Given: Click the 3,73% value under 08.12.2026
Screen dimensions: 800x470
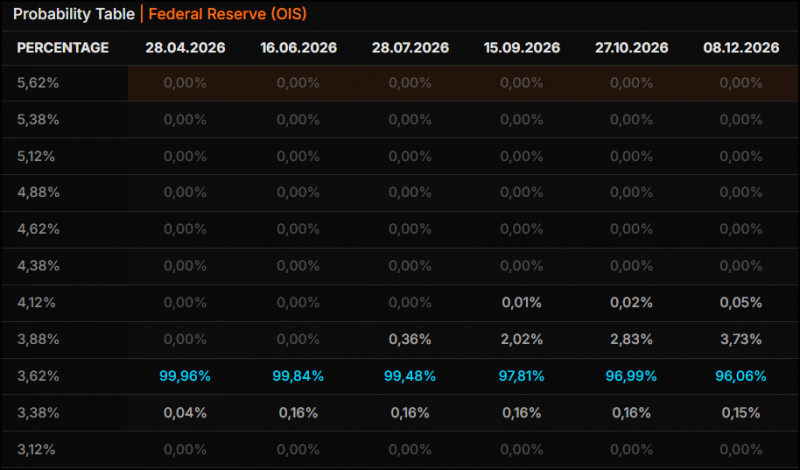Looking at the screenshot, I should [x=741, y=339].
